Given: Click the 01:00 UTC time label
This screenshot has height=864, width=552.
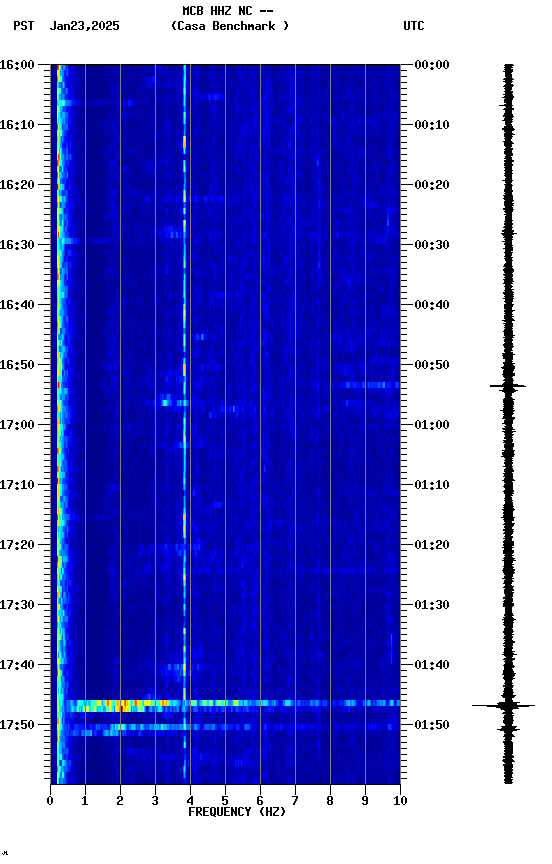Looking at the screenshot, I should 432,425.
